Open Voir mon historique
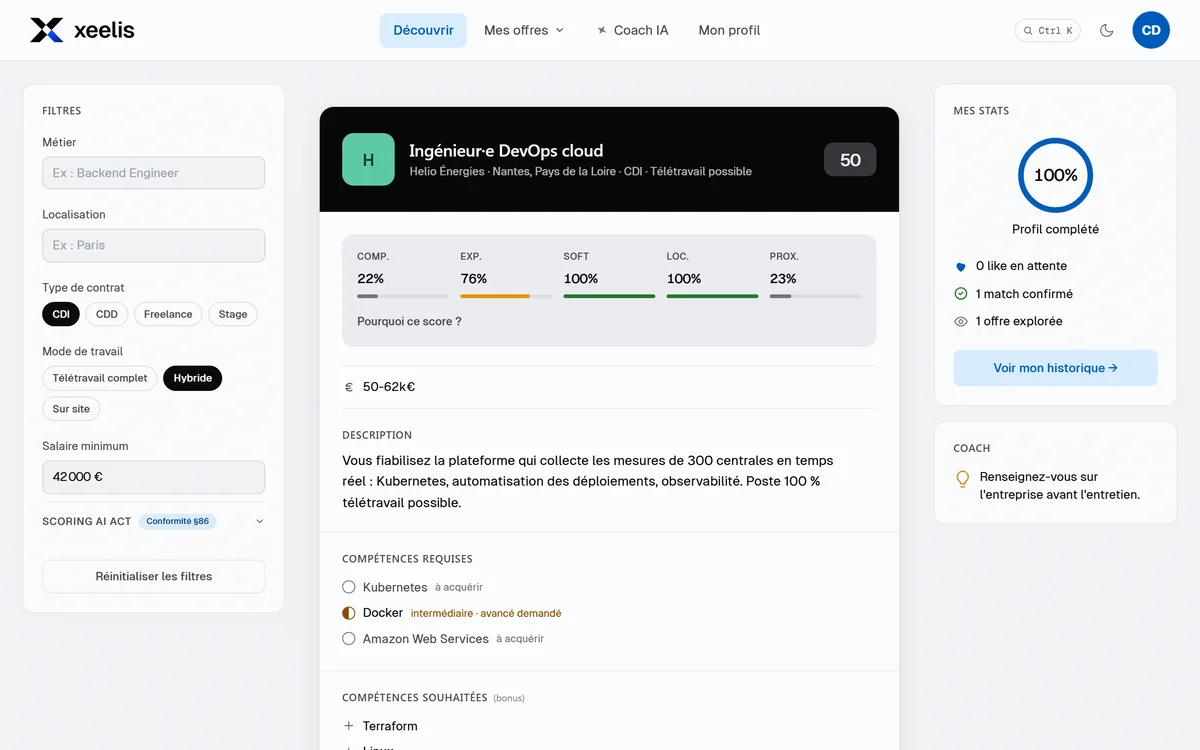 (x=1055, y=368)
